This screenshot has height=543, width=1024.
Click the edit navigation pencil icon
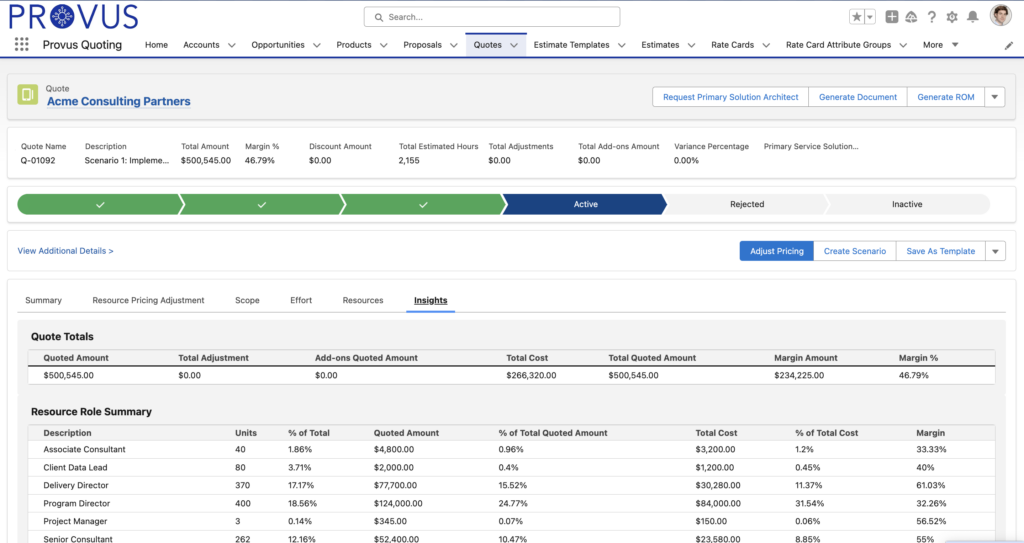1008,45
